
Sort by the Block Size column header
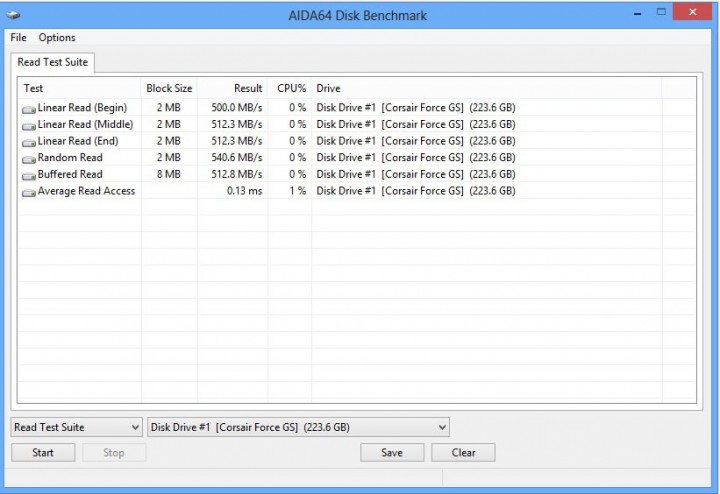coord(169,88)
